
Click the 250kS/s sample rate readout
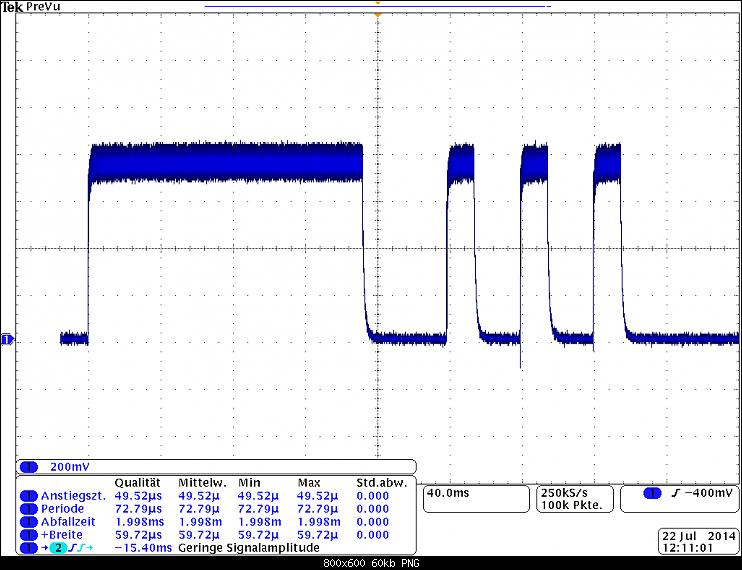click(565, 493)
